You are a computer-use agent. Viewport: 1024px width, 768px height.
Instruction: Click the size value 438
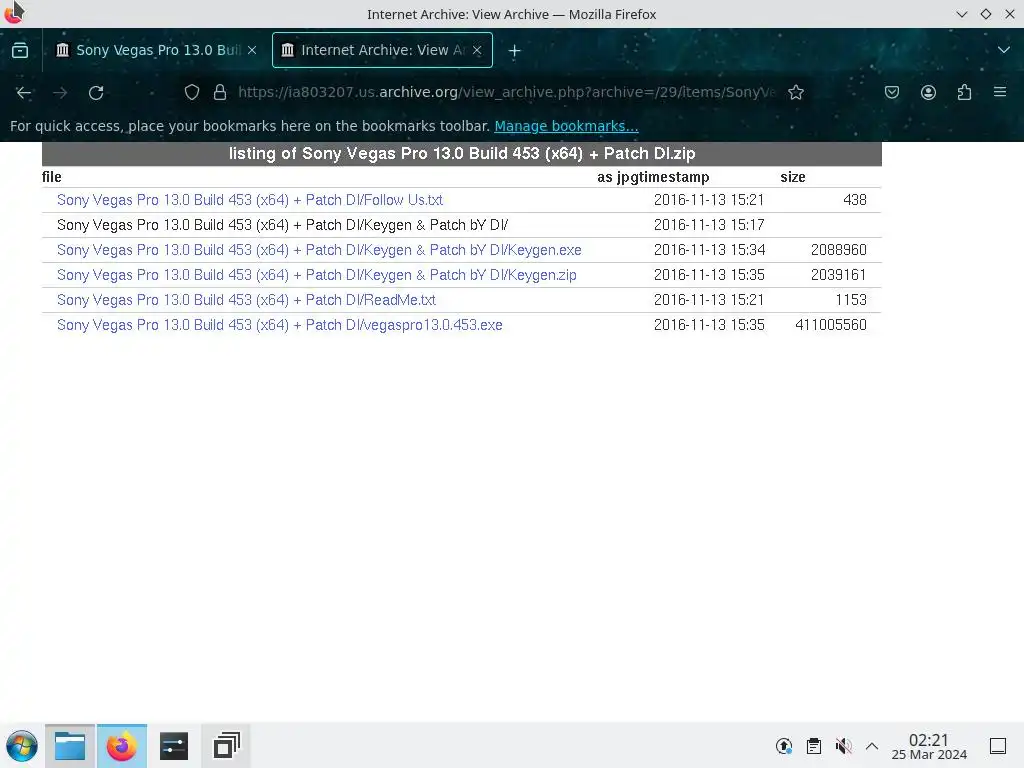pyautogui.click(x=855, y=200)
